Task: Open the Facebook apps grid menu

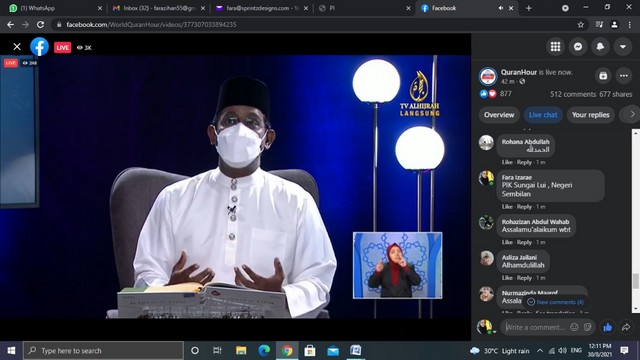Action: 556,47
